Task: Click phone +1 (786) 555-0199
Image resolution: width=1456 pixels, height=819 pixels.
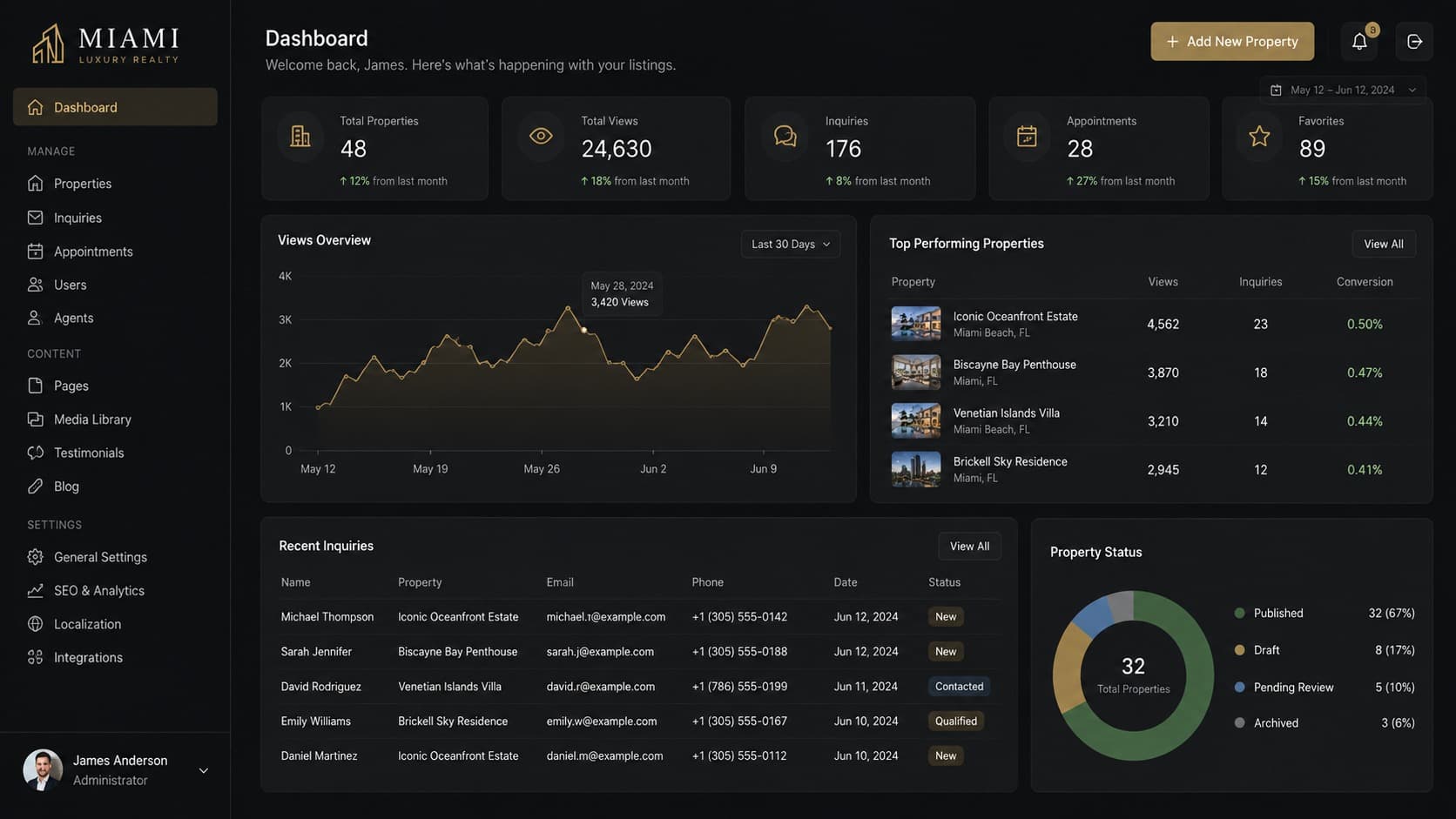Action: [739, 686]
